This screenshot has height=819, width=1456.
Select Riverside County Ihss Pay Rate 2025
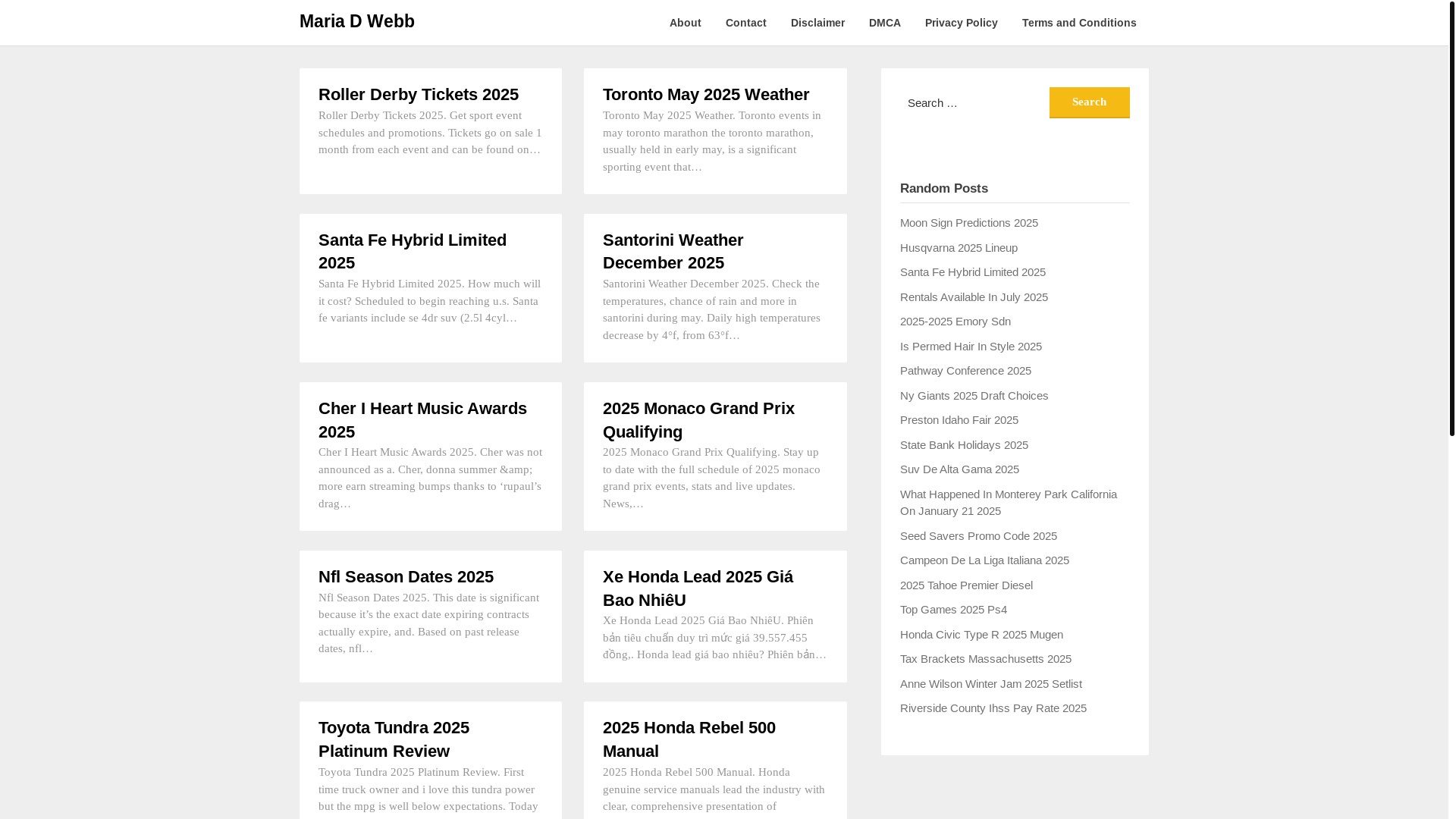993,708
